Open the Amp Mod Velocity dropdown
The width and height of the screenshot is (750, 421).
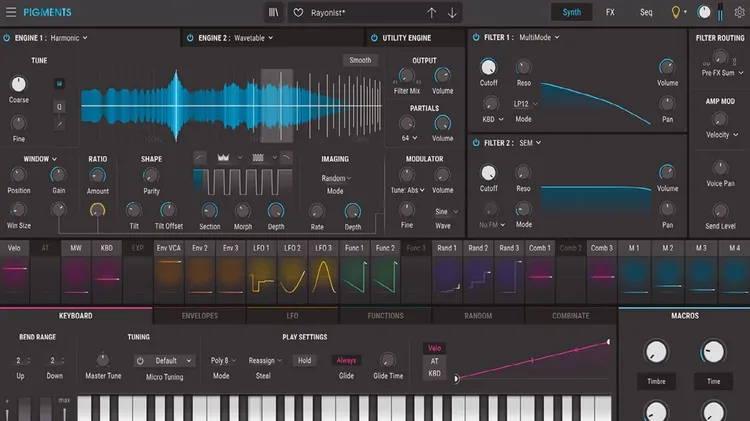[x=722, y=135]
